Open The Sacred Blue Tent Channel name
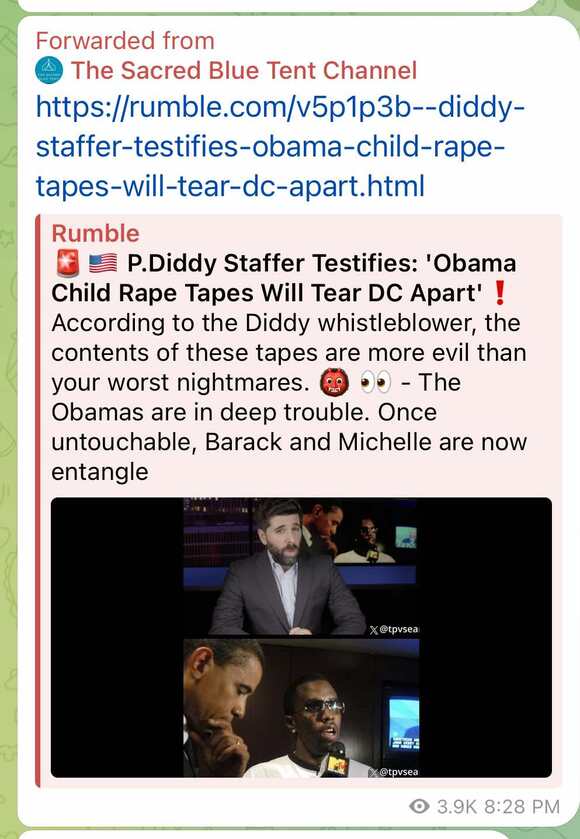This screenshot has width=580, height=839. coord(243,71)
